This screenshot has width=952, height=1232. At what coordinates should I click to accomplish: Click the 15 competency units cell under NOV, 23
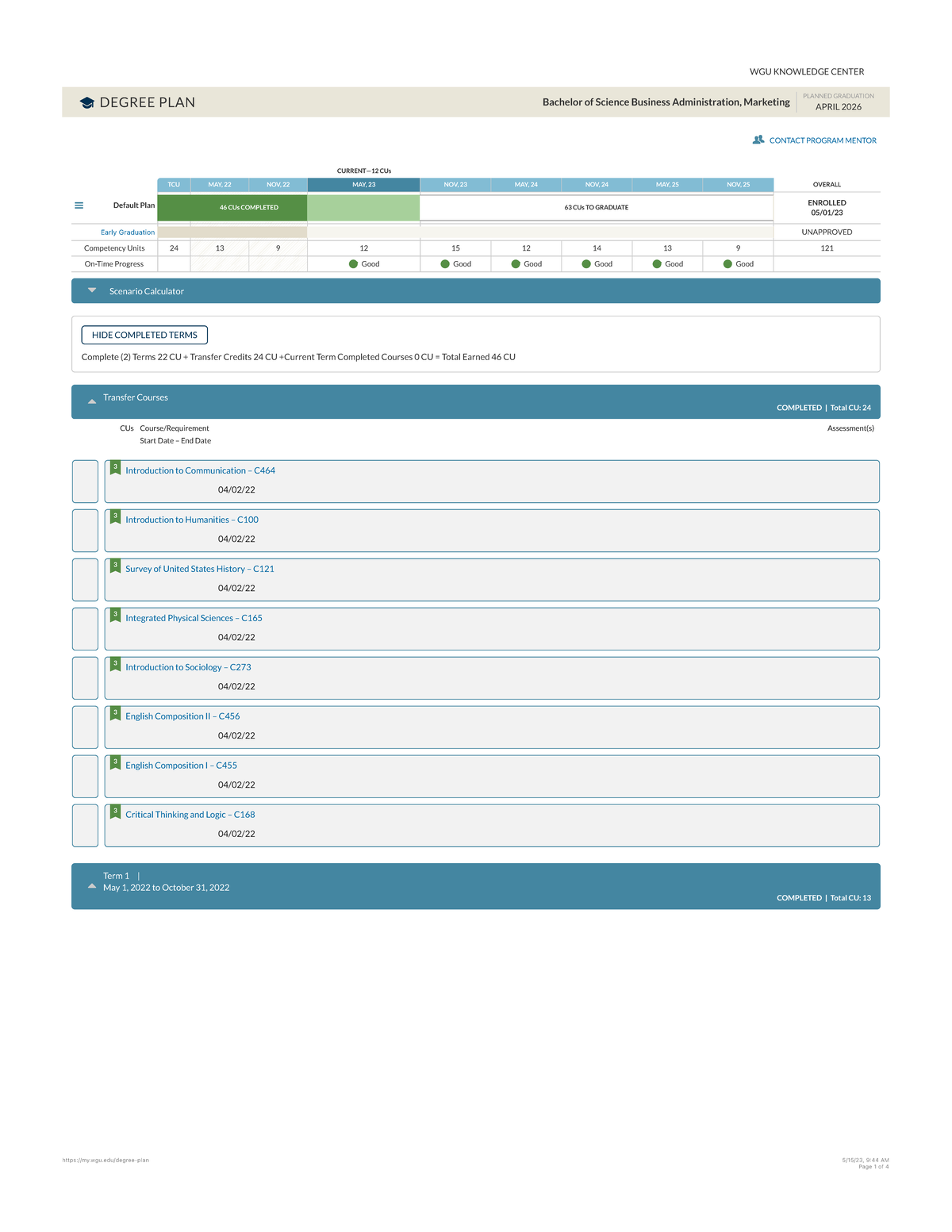point(455,248)
